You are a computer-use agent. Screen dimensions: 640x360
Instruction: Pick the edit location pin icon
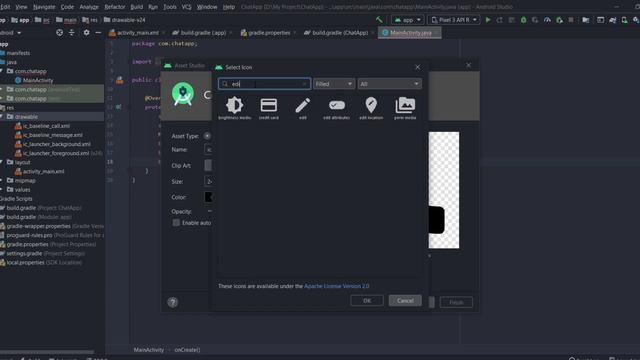tap(371, 108)
